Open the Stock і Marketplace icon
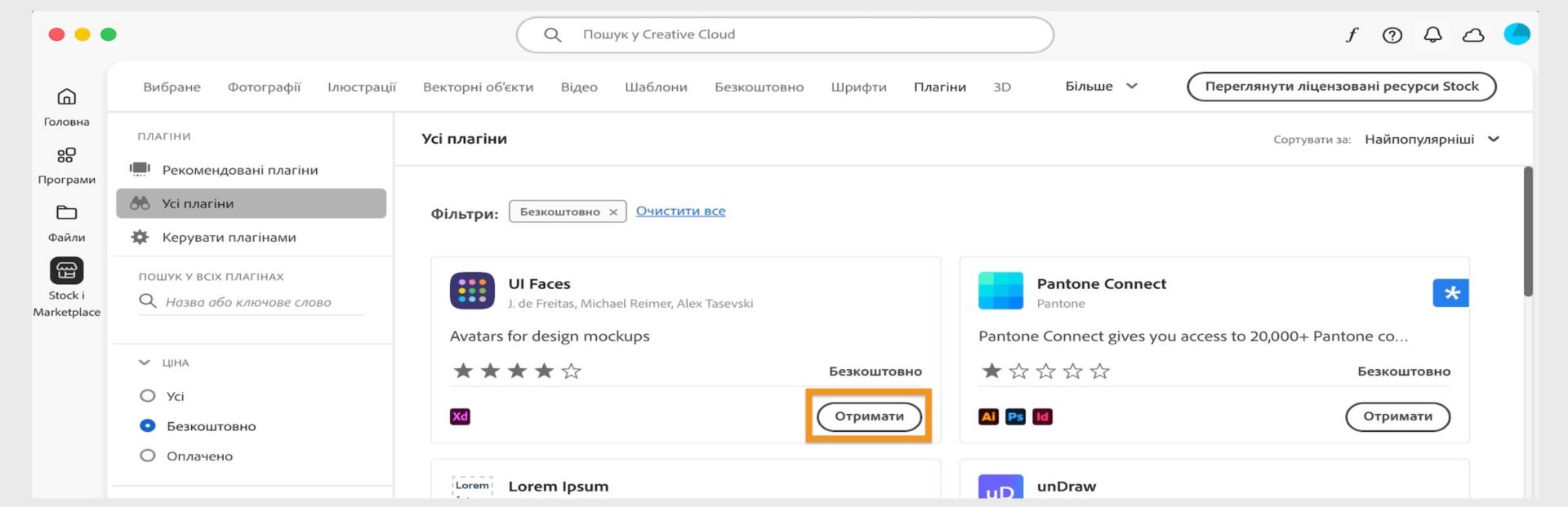 point(67,270)
